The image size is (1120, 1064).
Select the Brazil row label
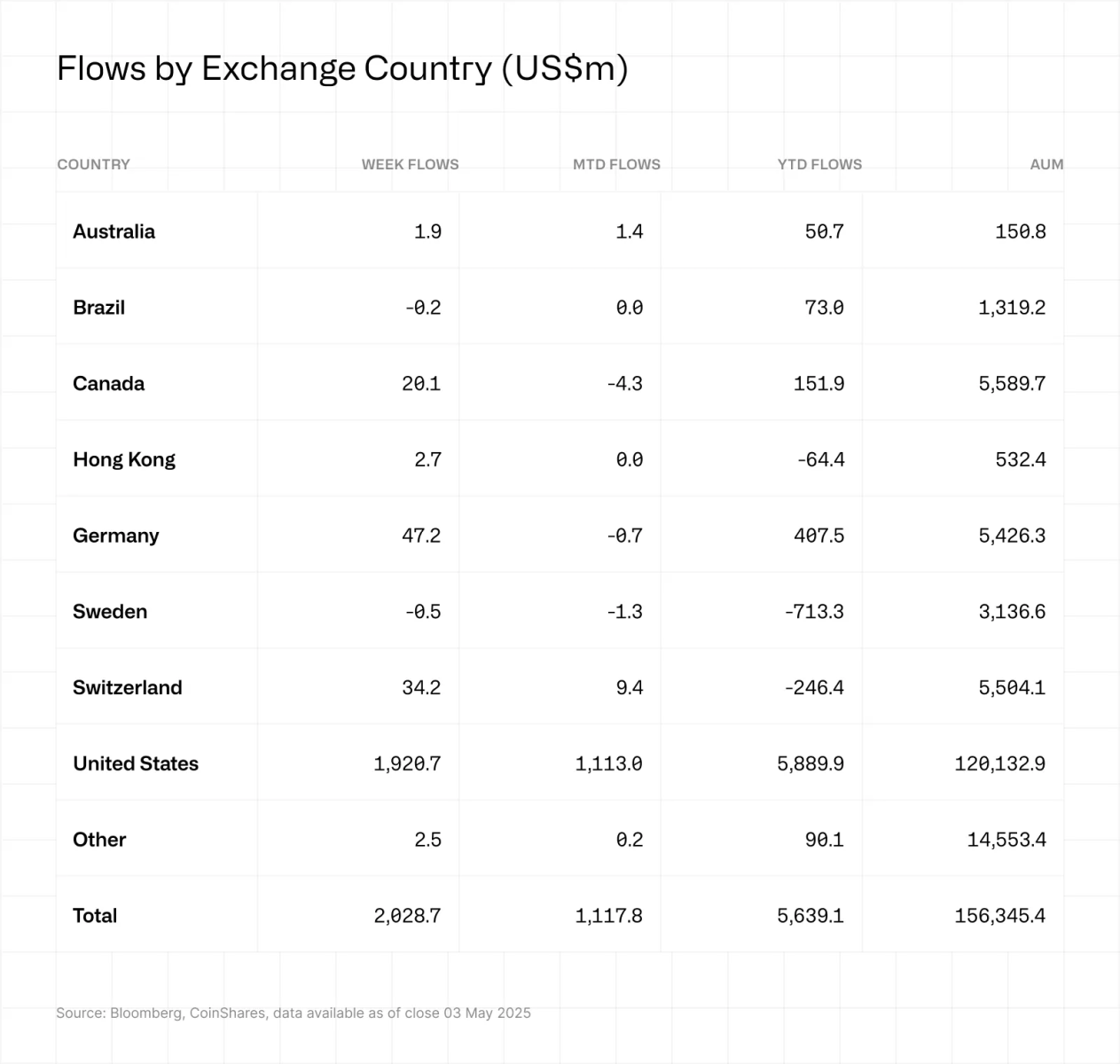[98, 308]
